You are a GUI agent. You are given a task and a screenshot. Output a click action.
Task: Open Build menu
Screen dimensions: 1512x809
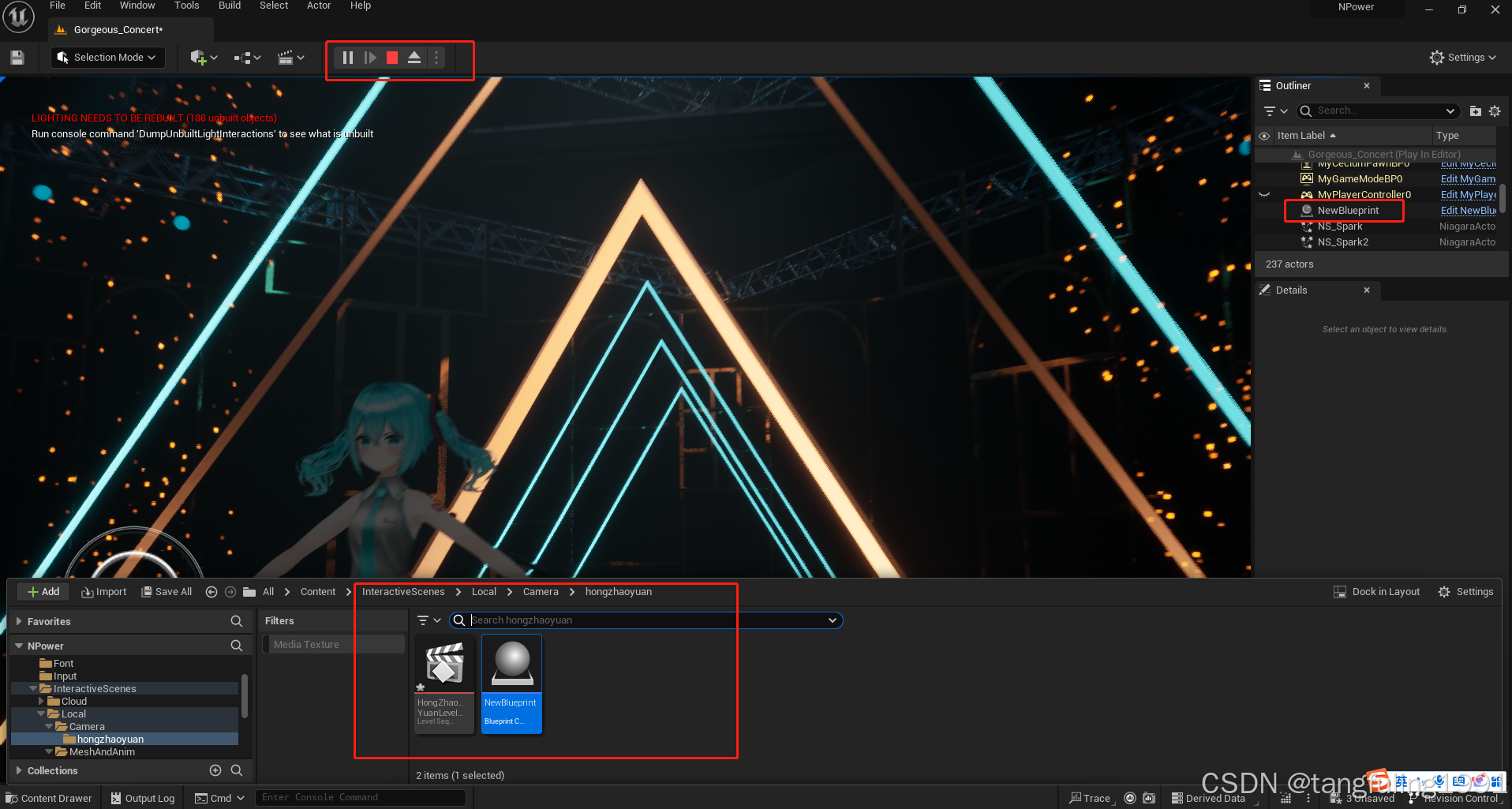pyautogui.click(x=230, y=6)
